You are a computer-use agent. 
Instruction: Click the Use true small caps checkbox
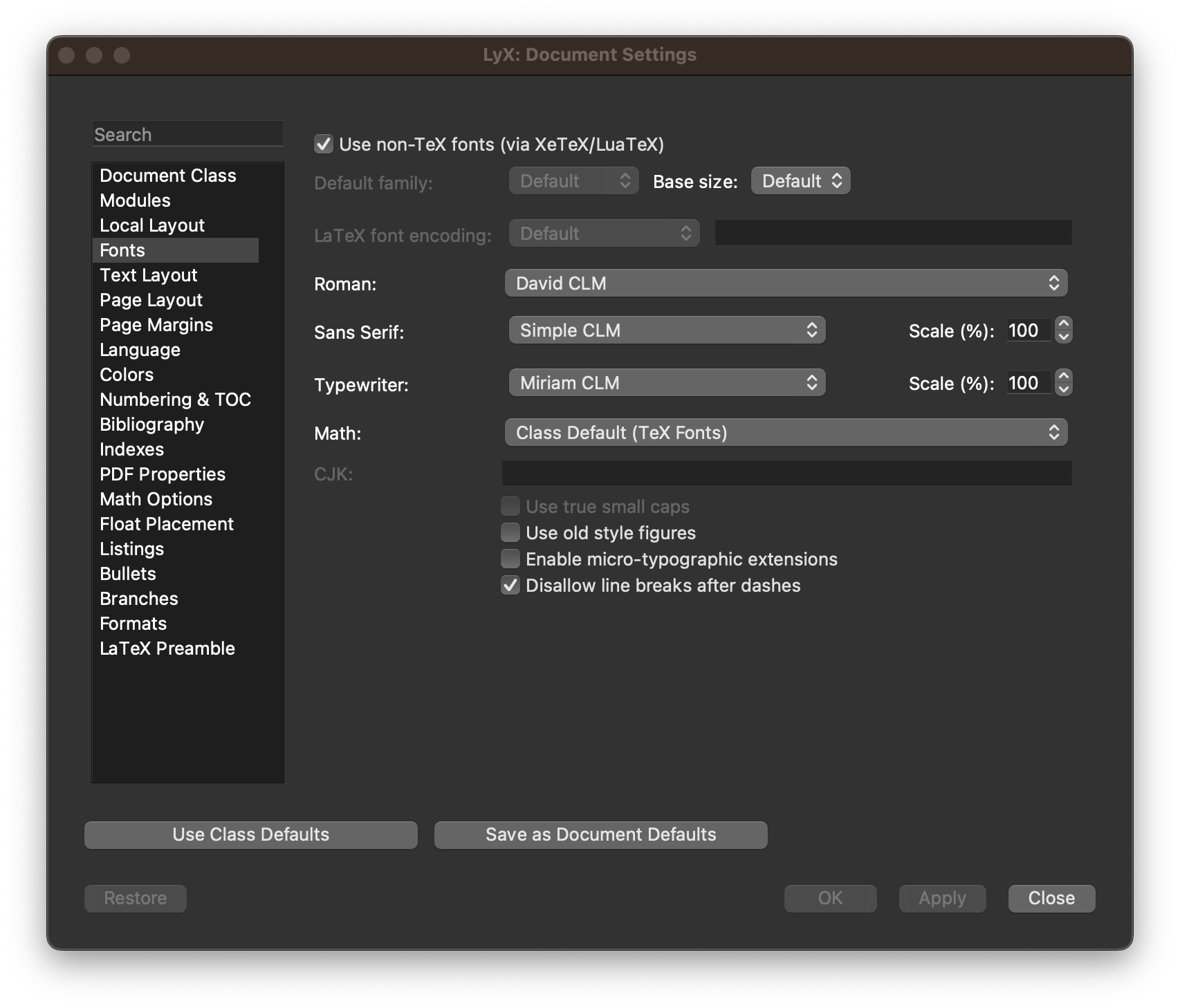(510, 506)
